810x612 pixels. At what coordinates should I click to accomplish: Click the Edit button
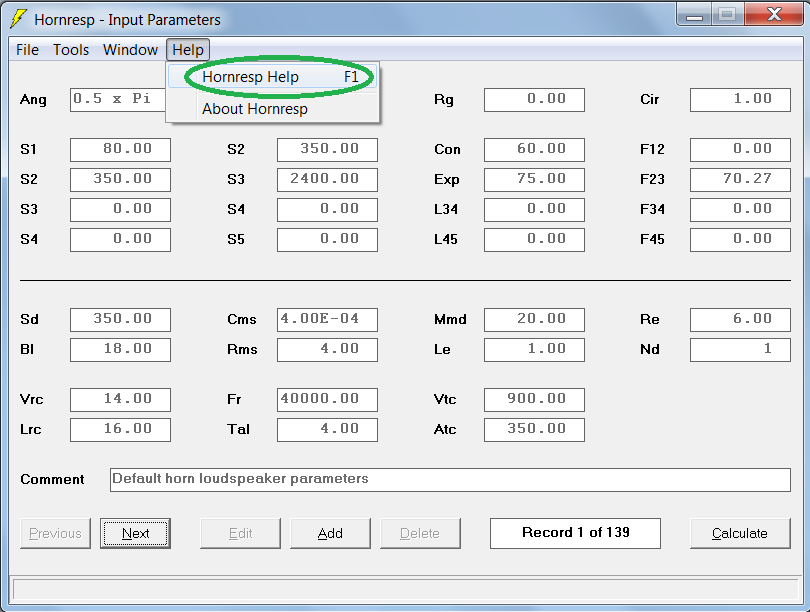click(240, 533)
